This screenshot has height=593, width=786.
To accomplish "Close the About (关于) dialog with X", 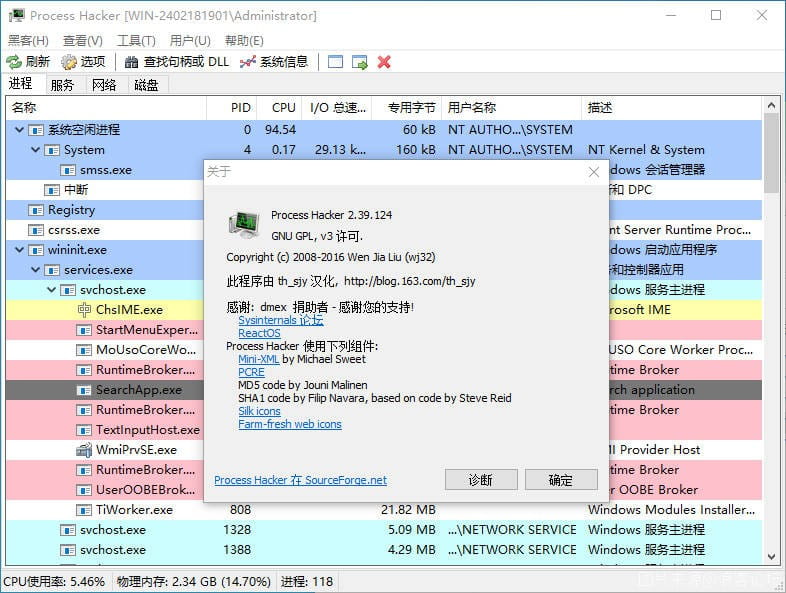I will pos(593,172).
